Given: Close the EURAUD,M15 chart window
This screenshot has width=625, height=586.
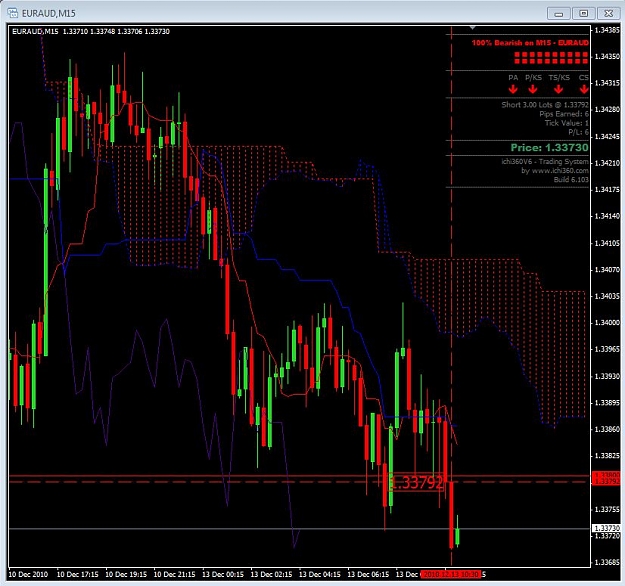Looking at the screenshot, I should (x=608, y=14).
